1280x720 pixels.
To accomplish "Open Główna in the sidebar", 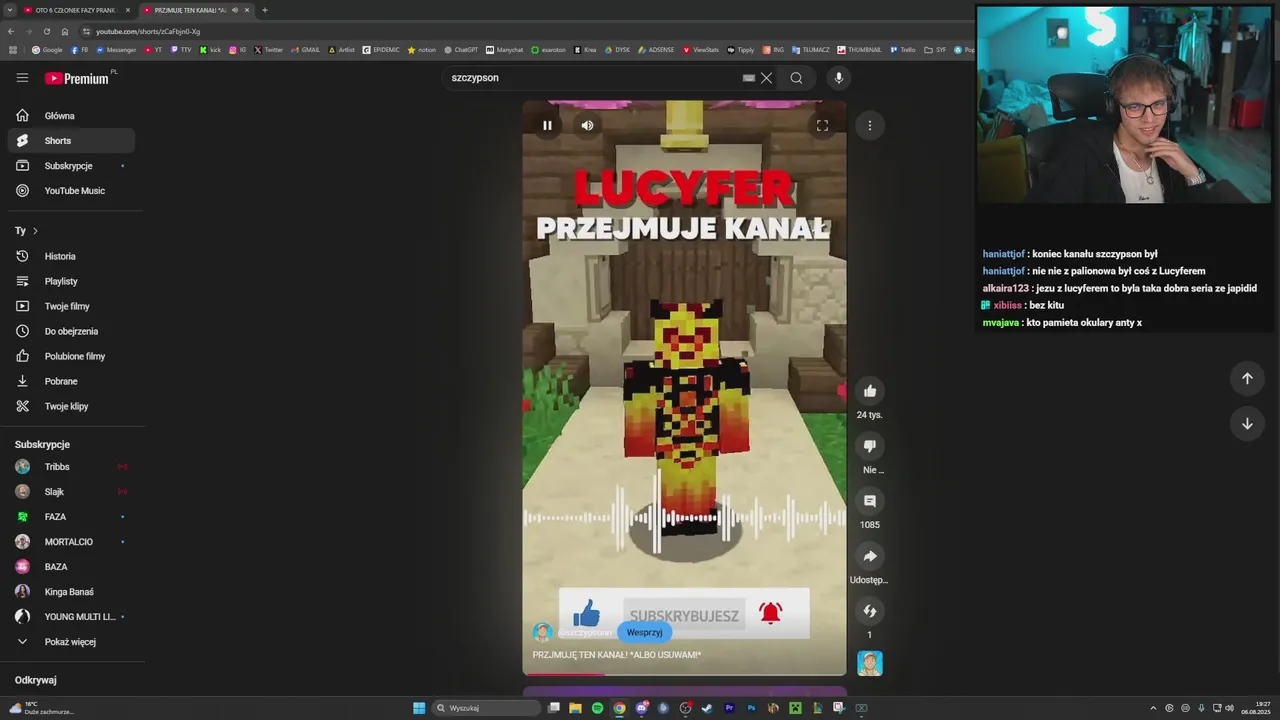I will coord(71,116).
